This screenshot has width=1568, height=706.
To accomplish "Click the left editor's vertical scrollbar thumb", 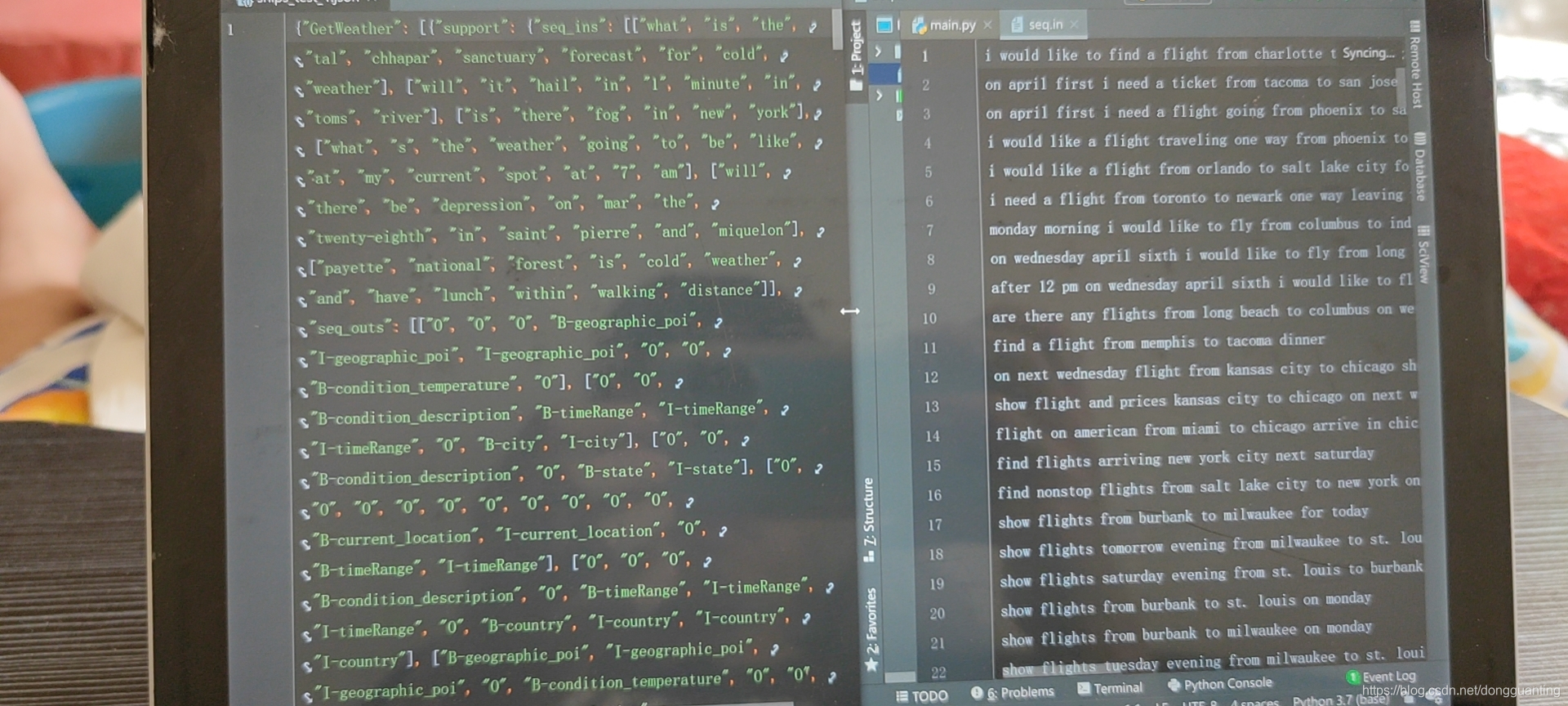I will [837, 29].
